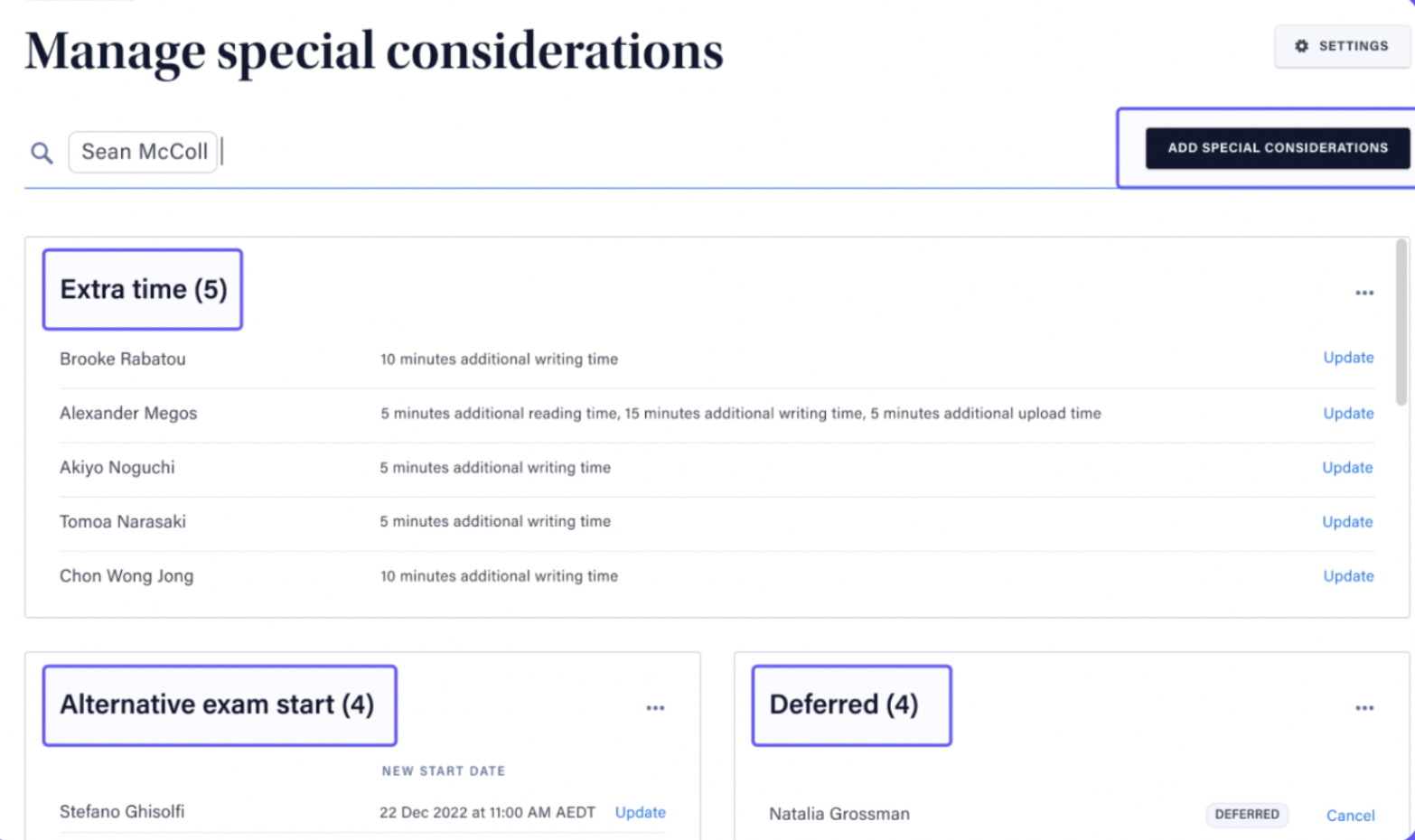Click the gear icon in Settings
The width and height of the screenshot is (1415, 840).
coord(1301,46)
